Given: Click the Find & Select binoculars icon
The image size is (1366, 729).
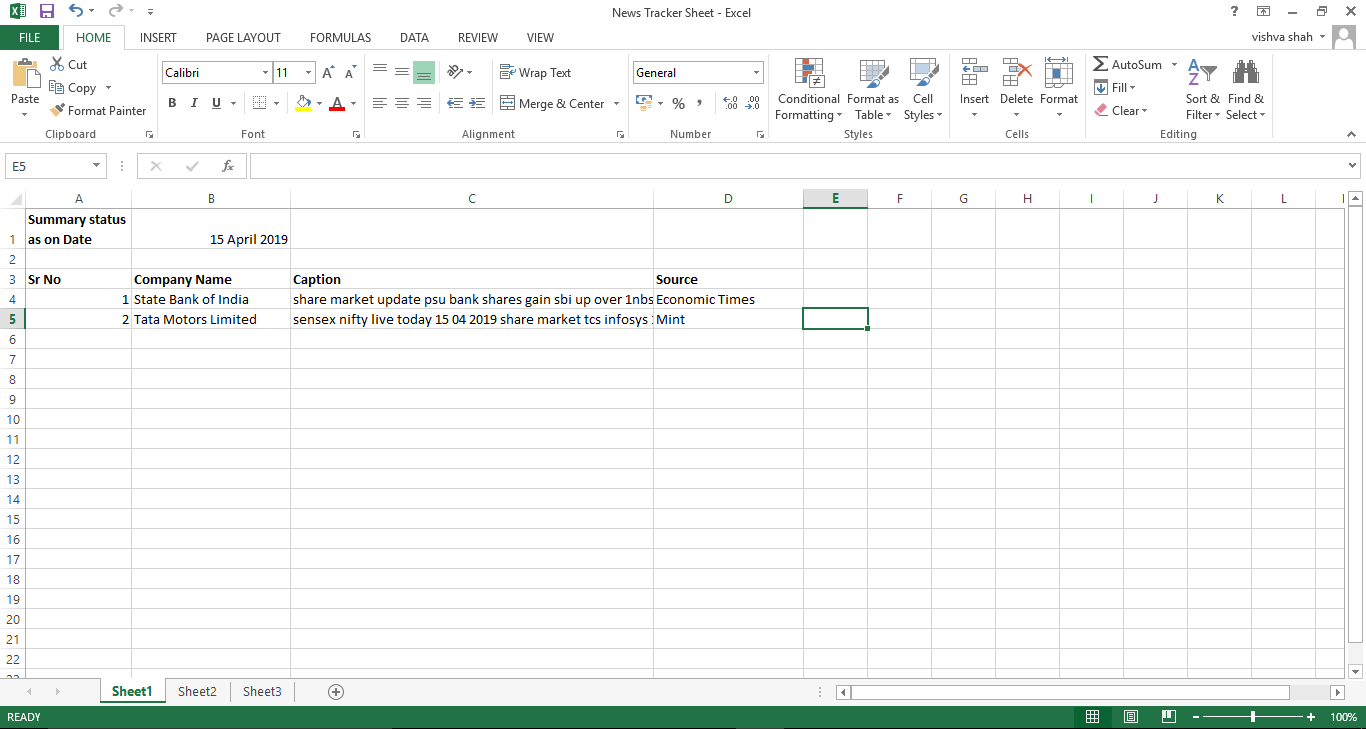Looking at the screenshot, I should click(1245, 74).
